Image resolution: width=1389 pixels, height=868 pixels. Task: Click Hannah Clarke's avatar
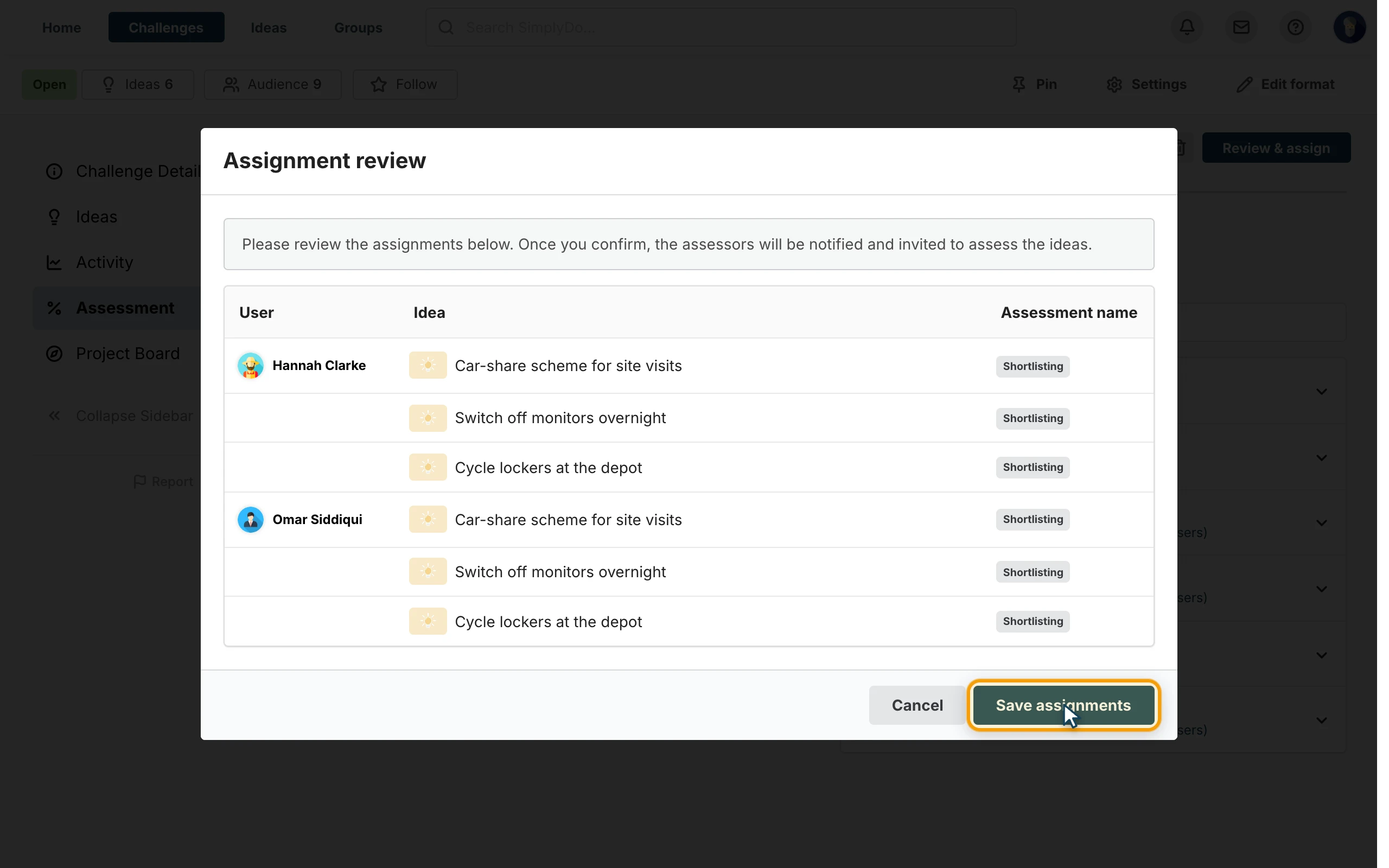(251, 366)
